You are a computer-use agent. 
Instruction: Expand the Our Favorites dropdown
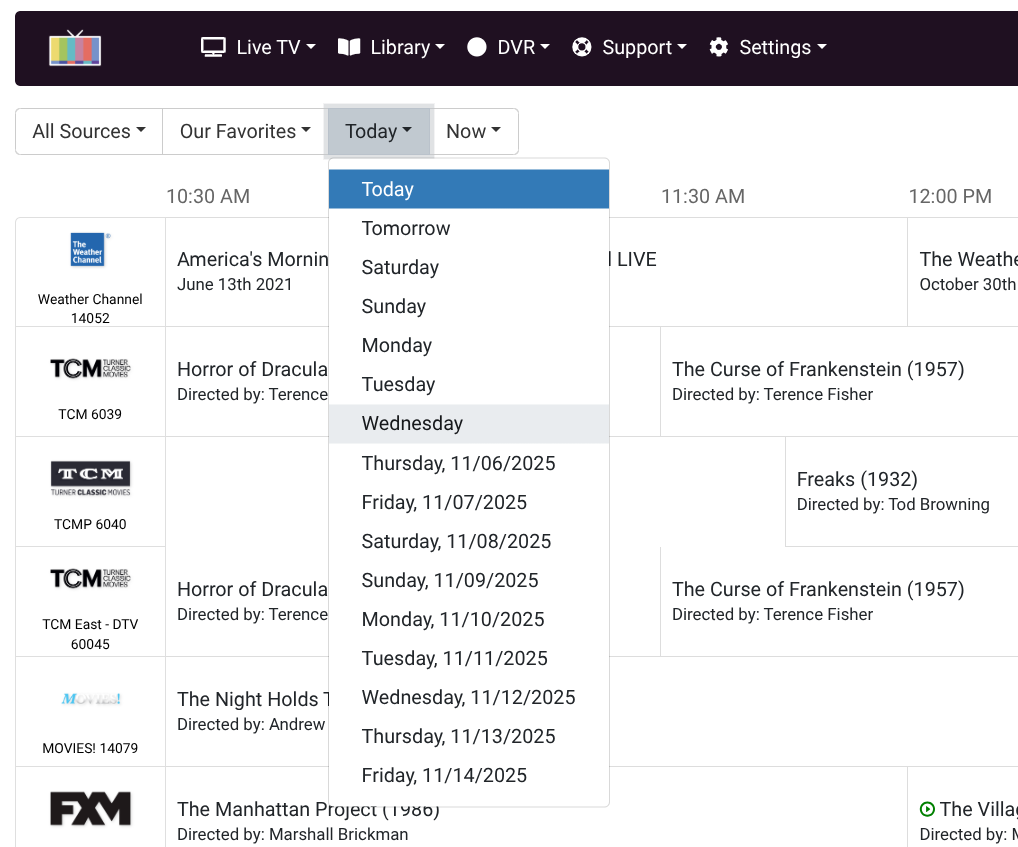tap(245, 131)
